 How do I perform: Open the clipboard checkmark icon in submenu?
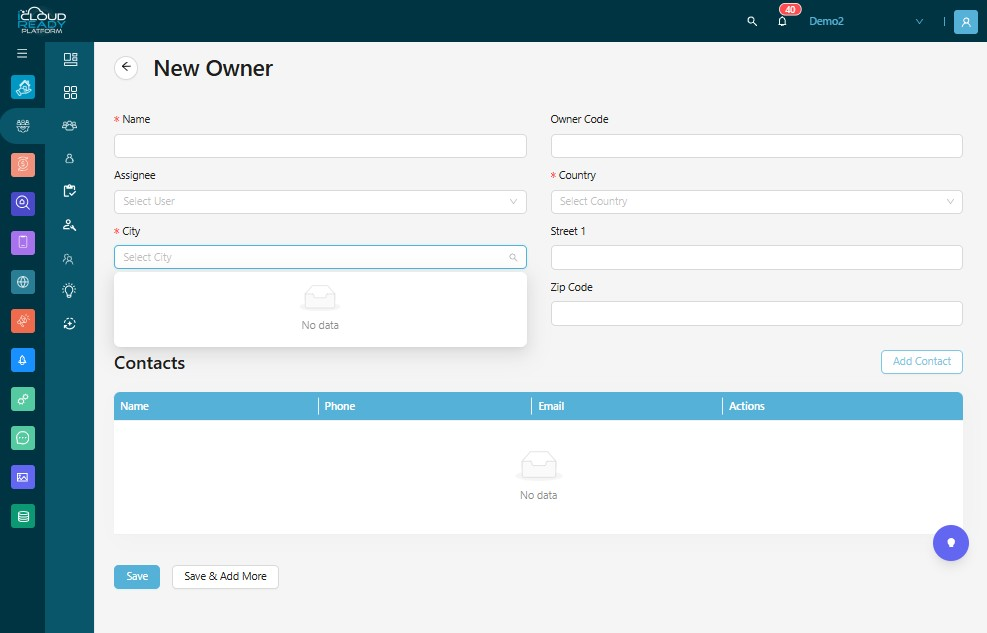[x=70, y=191]
